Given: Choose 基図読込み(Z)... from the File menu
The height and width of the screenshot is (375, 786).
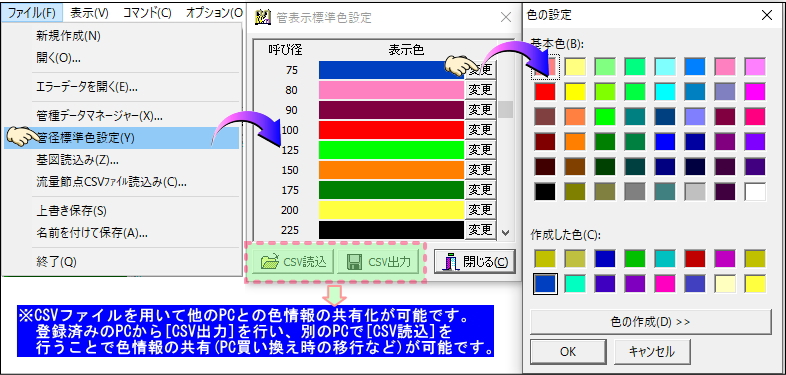Looking at the screenshot, I should (77, 160).
